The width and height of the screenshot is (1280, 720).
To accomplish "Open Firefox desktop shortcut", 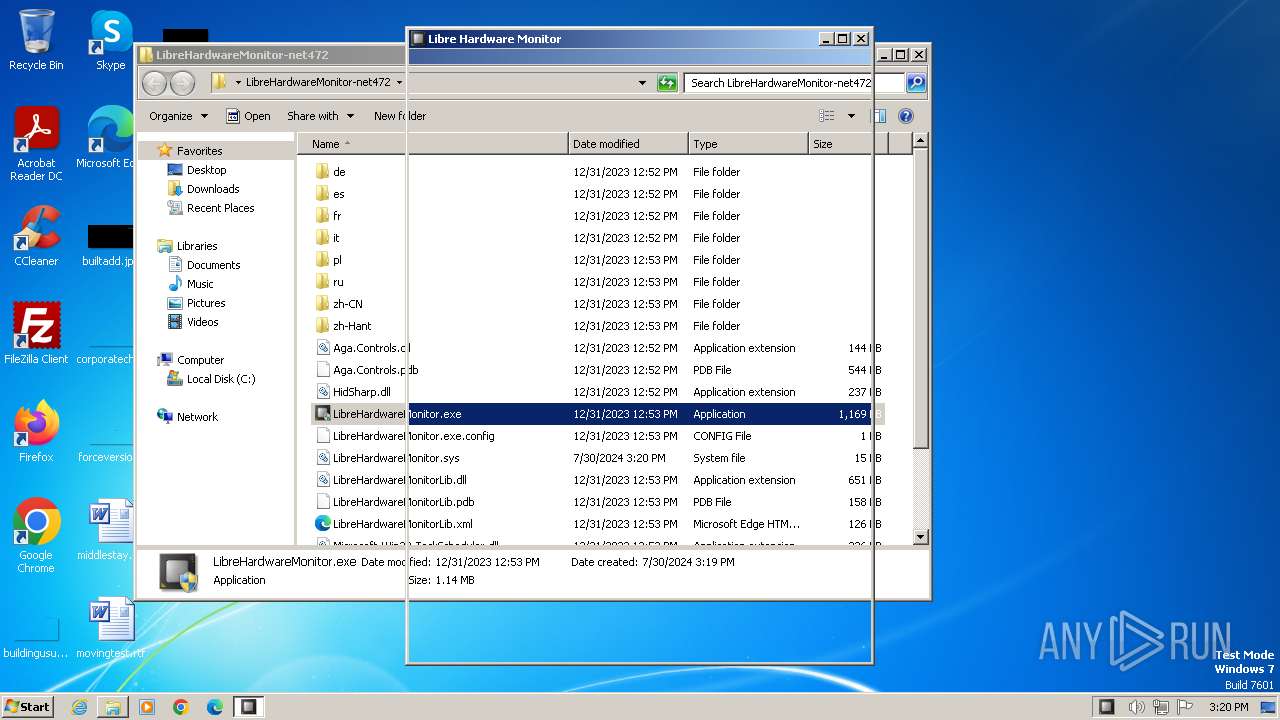I will click(x=36, y=432).
